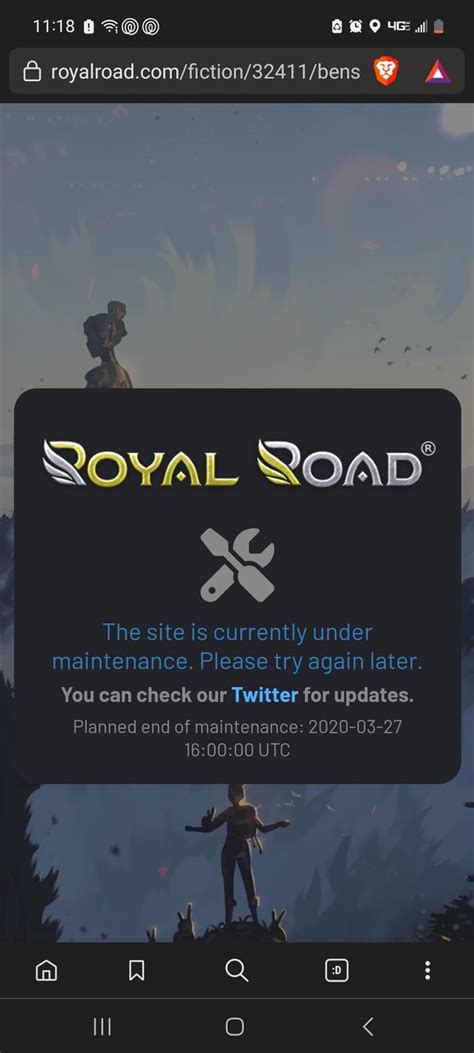The image size is (474, 1053).
Task: Tap the Android home button
Action: pyautogui.click(x=235, y=1026)
